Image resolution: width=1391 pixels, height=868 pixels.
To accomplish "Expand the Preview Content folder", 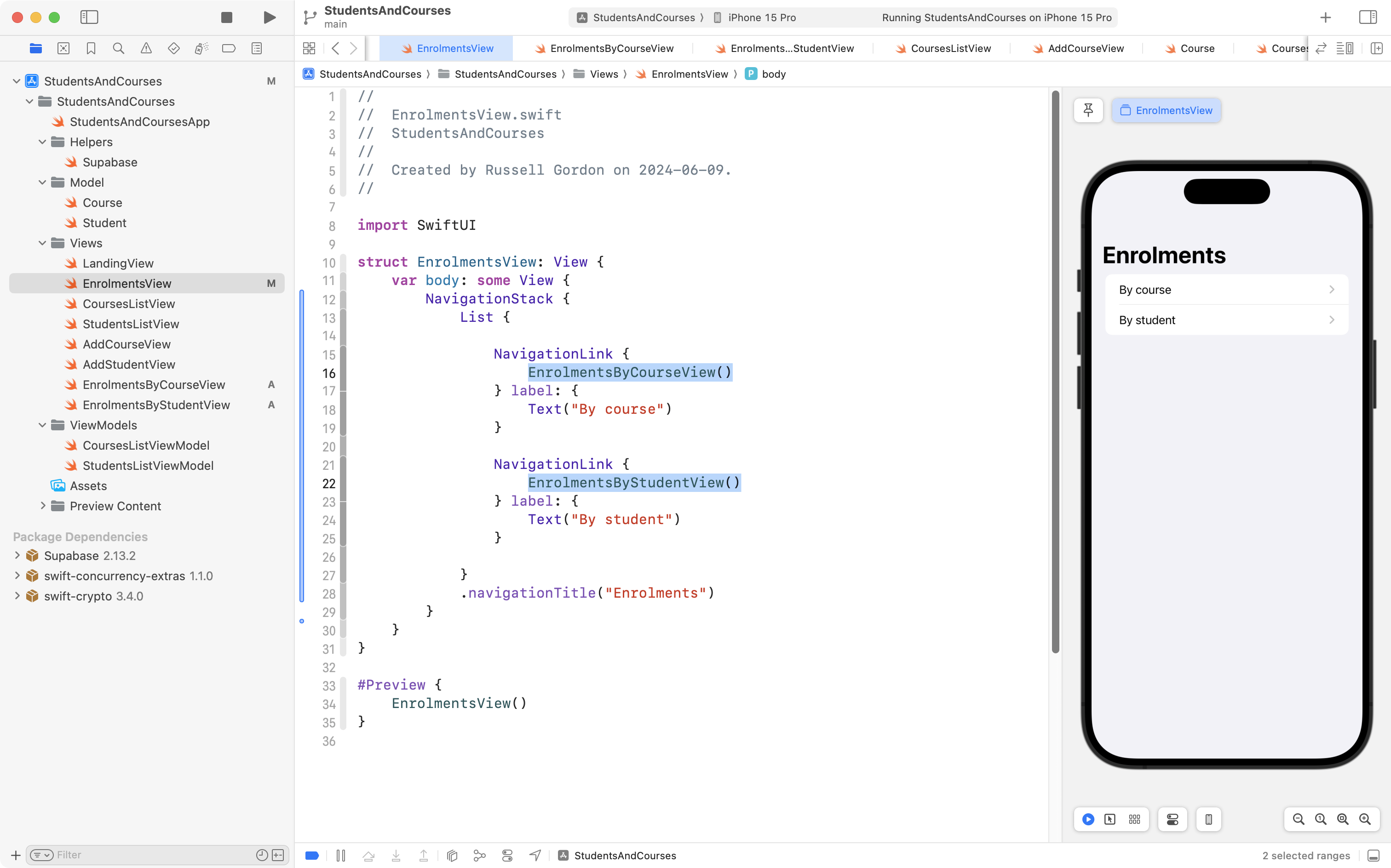I will [x=42, y=506].
